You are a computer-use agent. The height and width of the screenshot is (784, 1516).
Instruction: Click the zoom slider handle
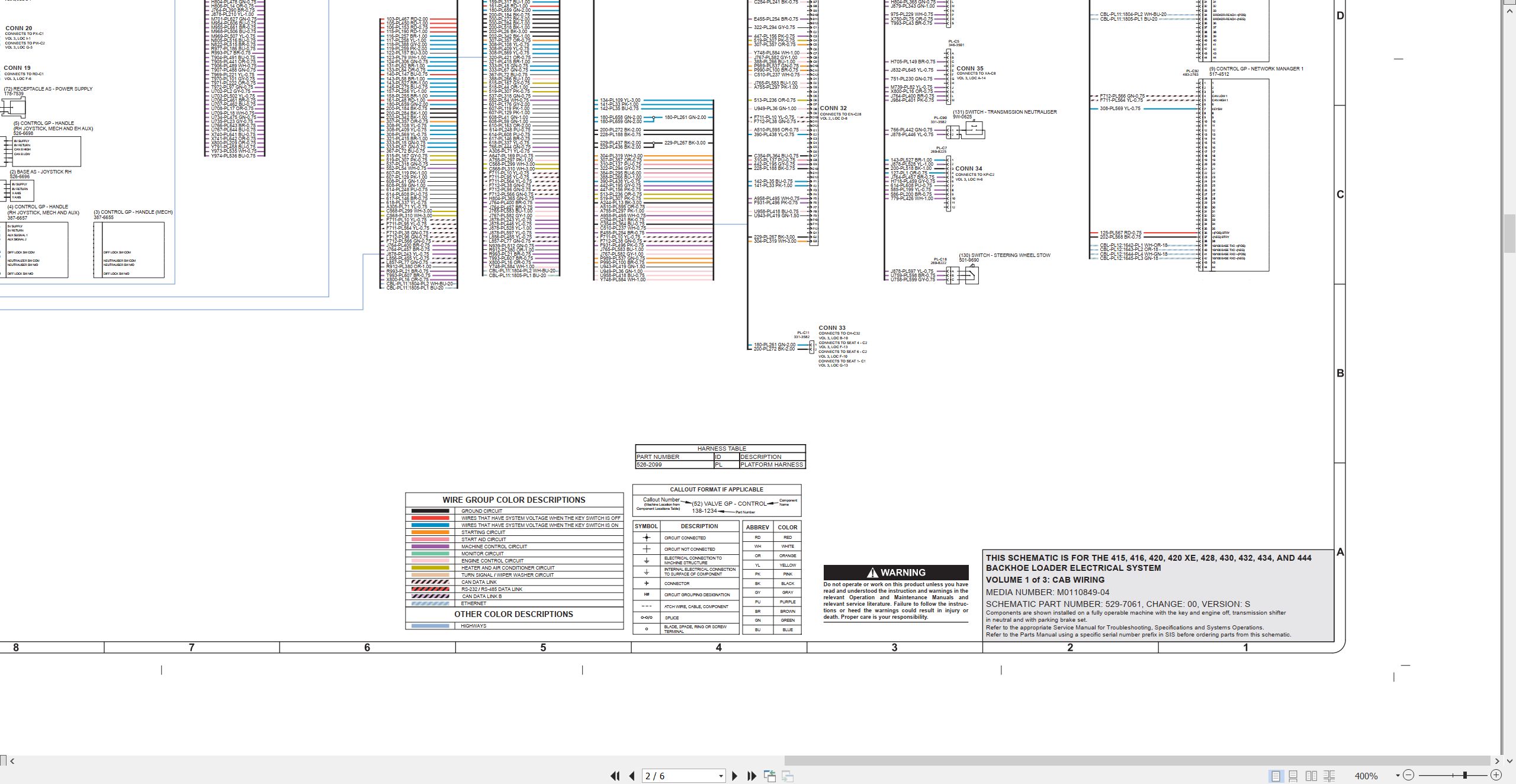point(1464,775)
